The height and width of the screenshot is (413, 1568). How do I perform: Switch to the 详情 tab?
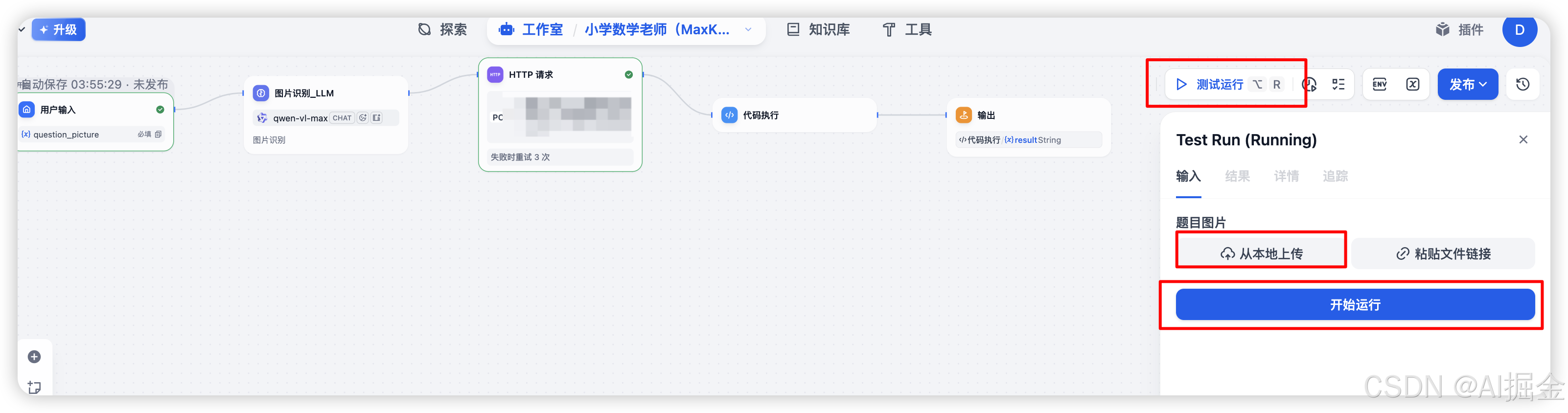coord(1286,176)
